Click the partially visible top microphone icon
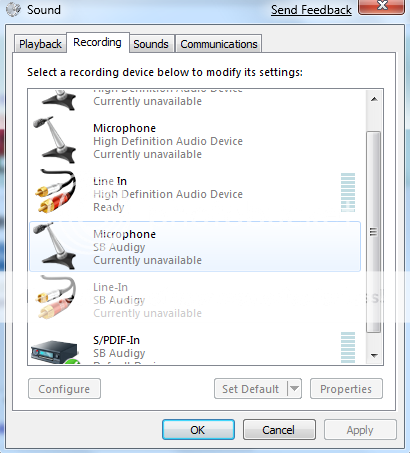Viewport: 410px width, 455px height. click(59, 100)
